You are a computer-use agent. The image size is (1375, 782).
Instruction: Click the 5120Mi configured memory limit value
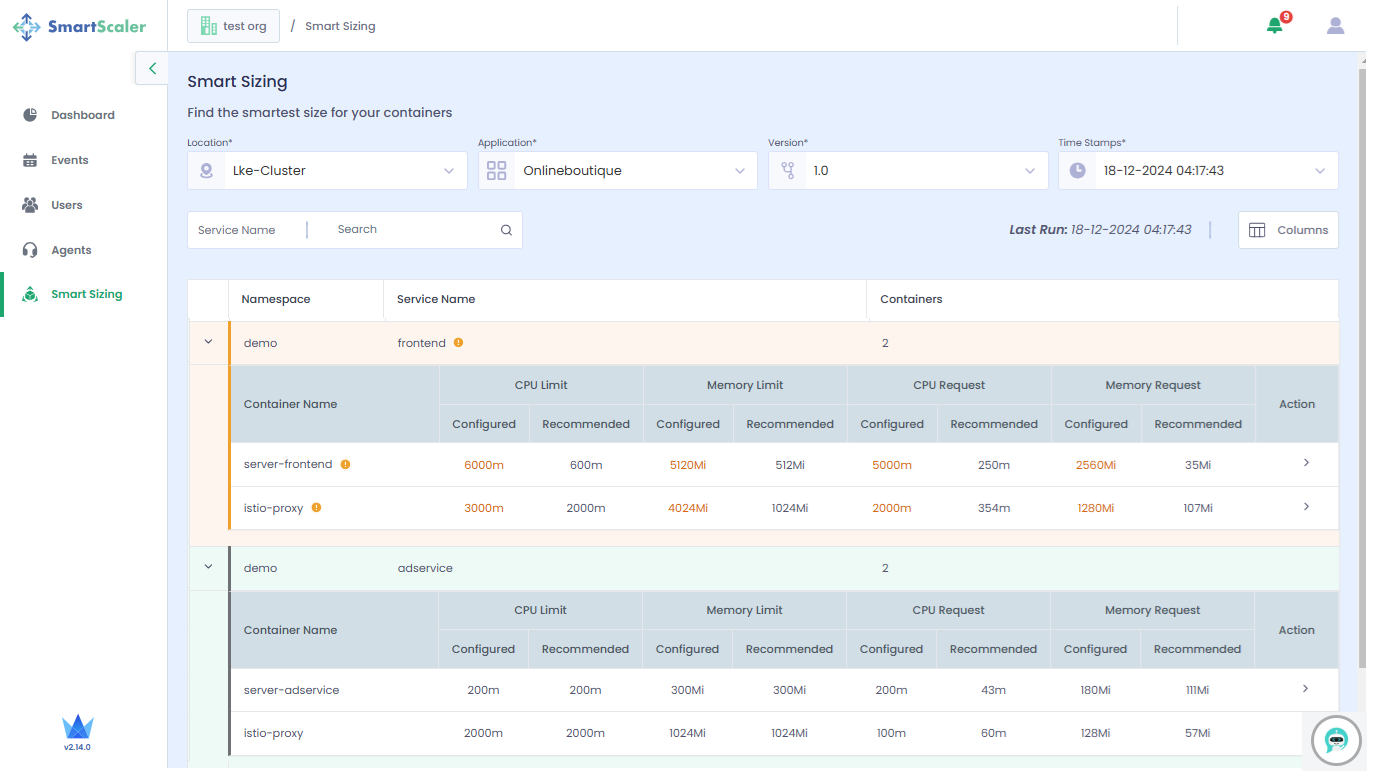[688, 465]
